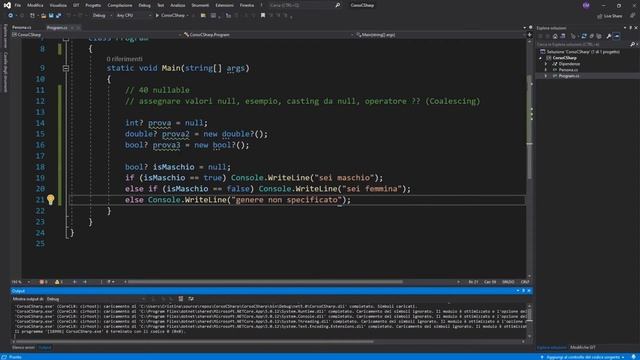Expand the Dipendenze node
The image size is (640, 360).
pyautogui.click(x=546, y=64)
